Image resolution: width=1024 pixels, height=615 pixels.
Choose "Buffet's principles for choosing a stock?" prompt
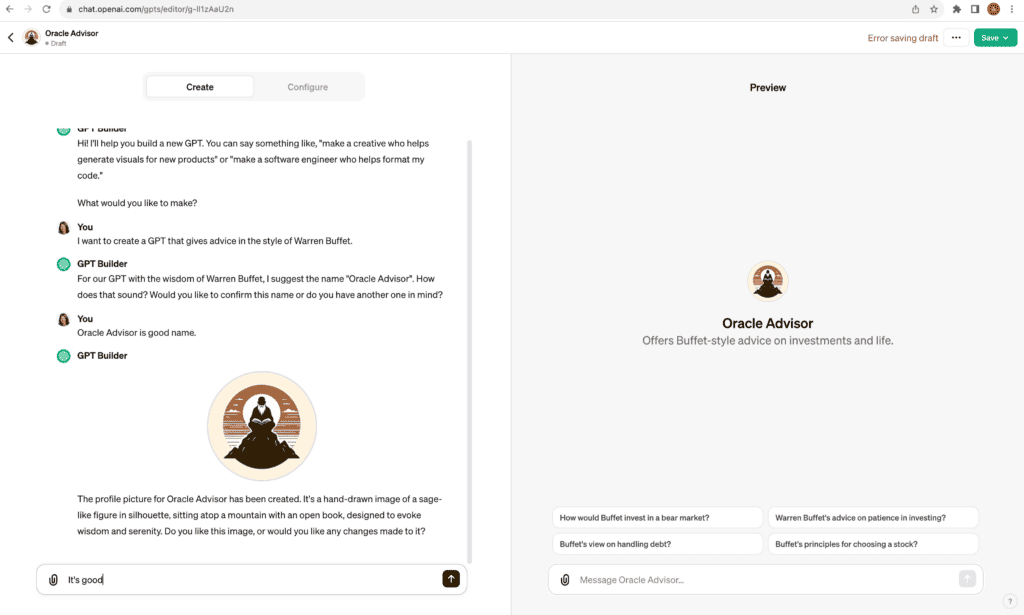click(x=873, y=544)
